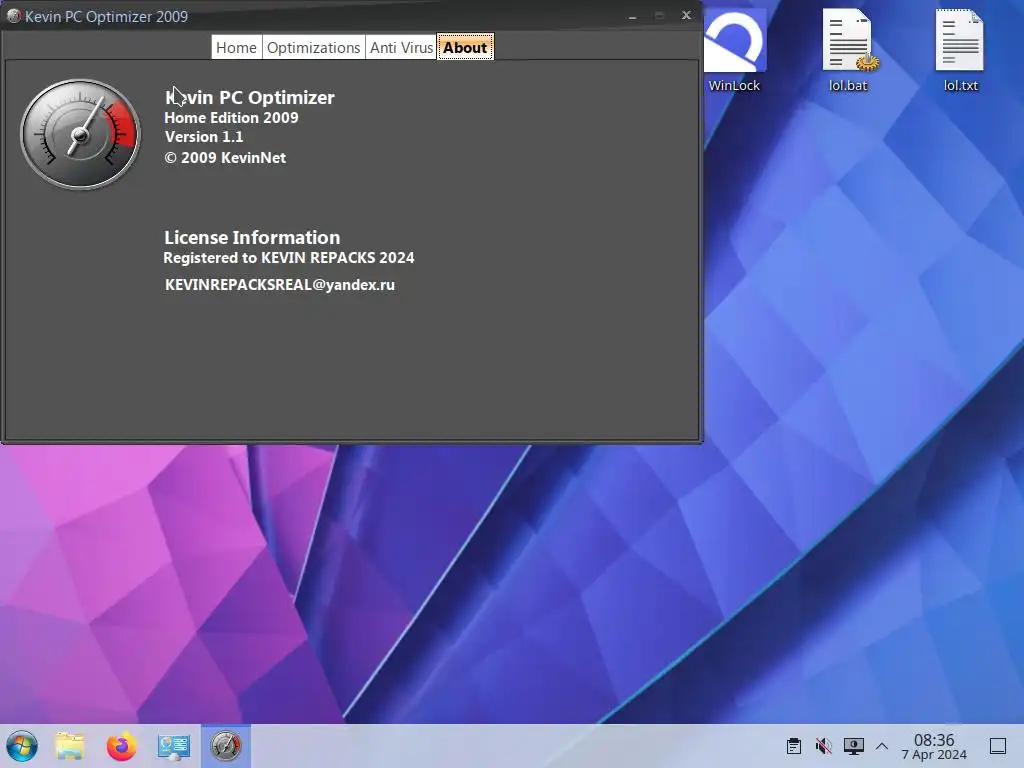Click the License Information heading
Image resolution: width=1024 pixels, height=768 pixels.
pyautogui.click(x=252, y=237)
